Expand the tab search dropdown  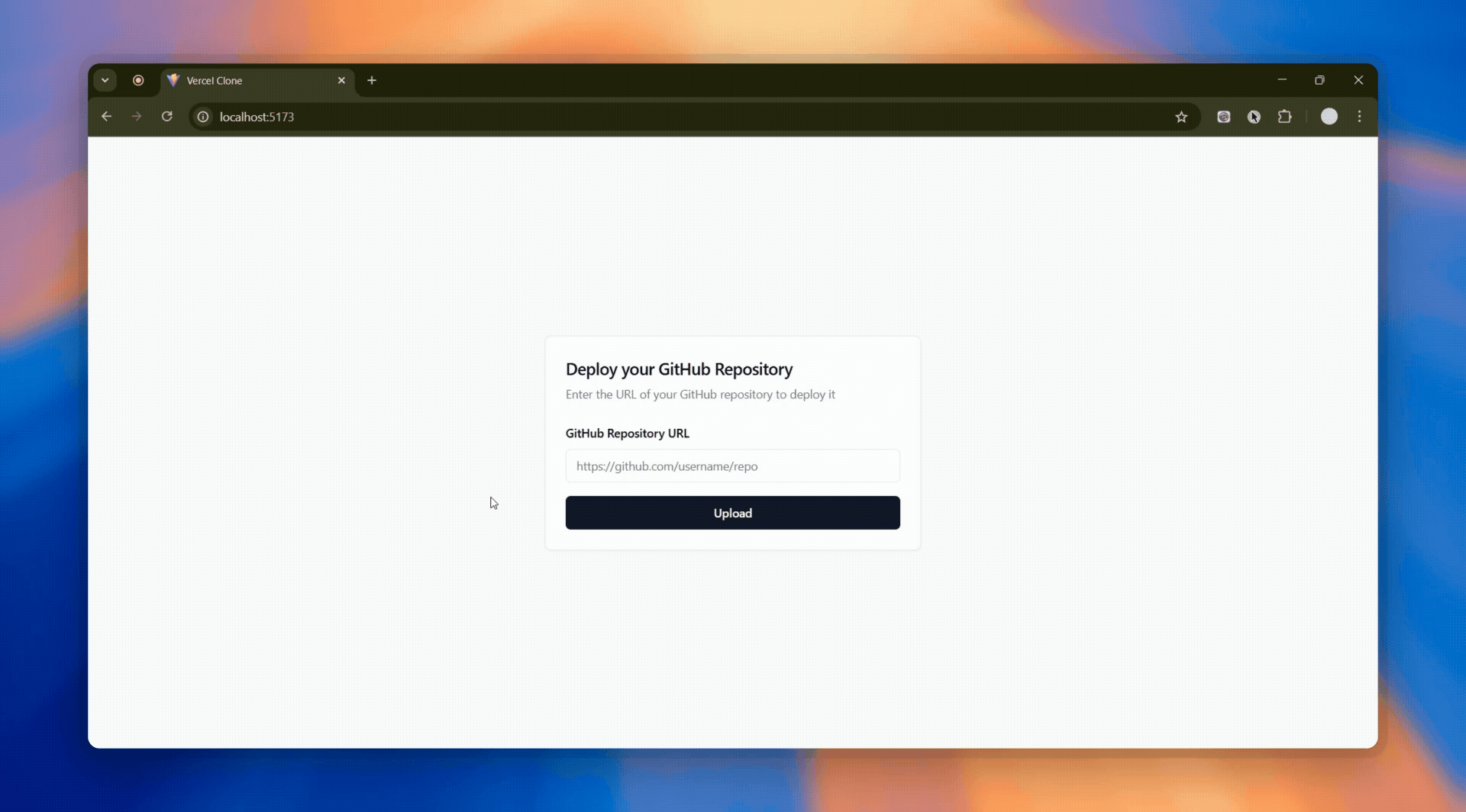click(105, 80)
